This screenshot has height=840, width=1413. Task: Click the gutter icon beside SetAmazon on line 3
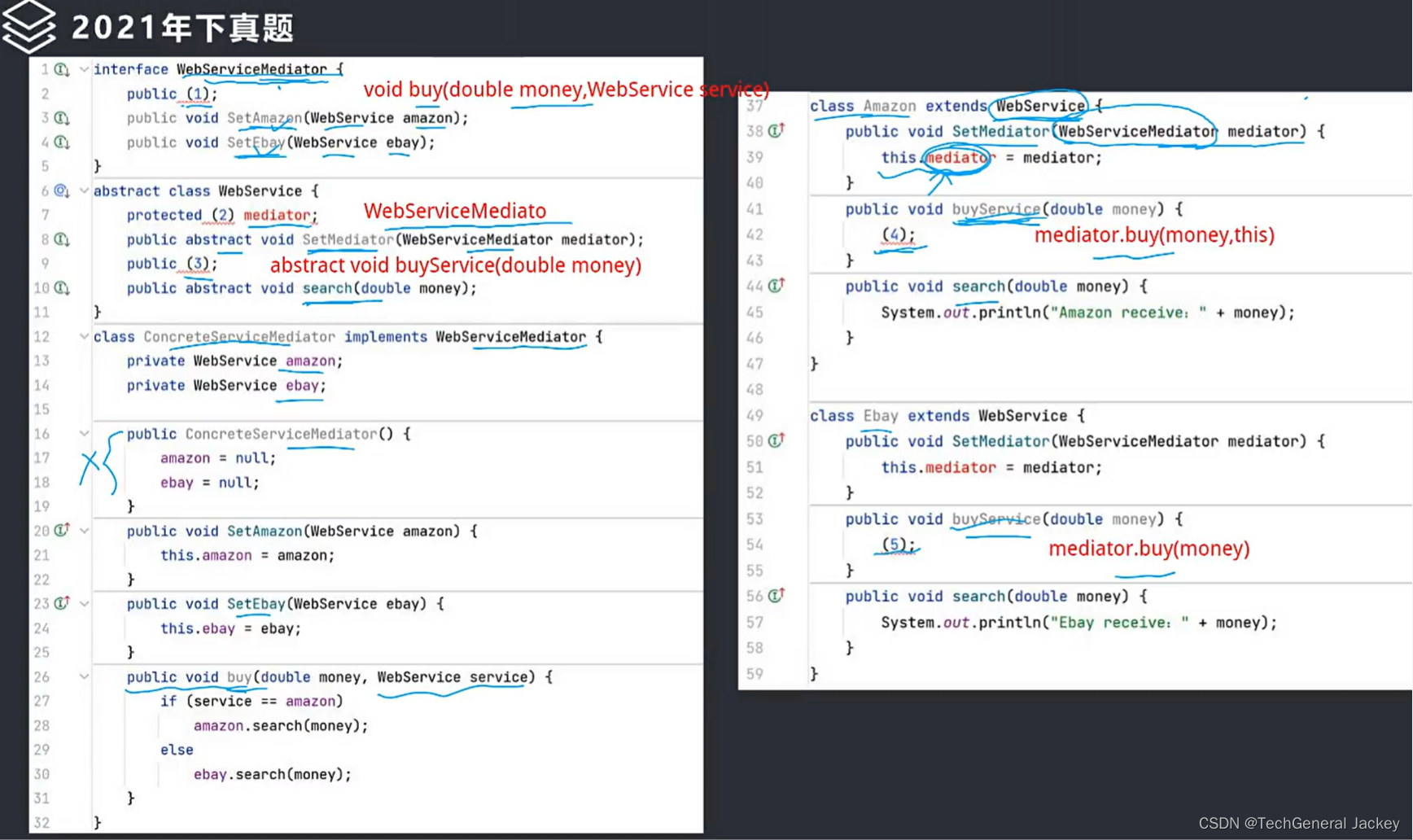[x=62, y=118]
